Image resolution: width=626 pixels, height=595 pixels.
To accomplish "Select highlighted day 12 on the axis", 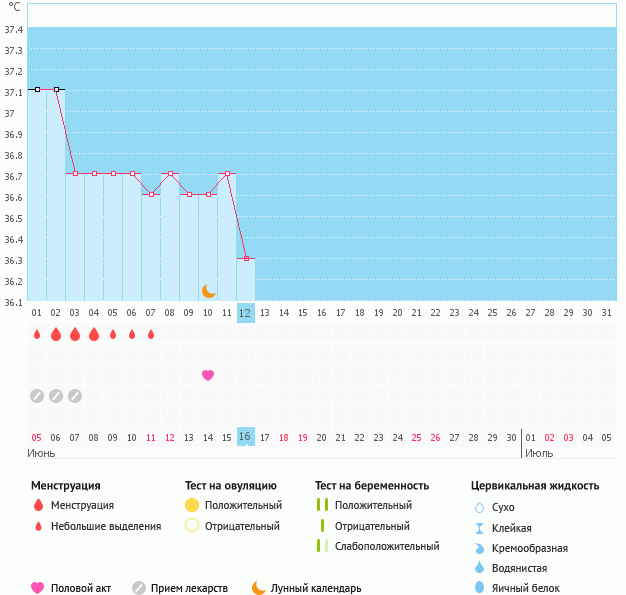I will pos(246,313).
